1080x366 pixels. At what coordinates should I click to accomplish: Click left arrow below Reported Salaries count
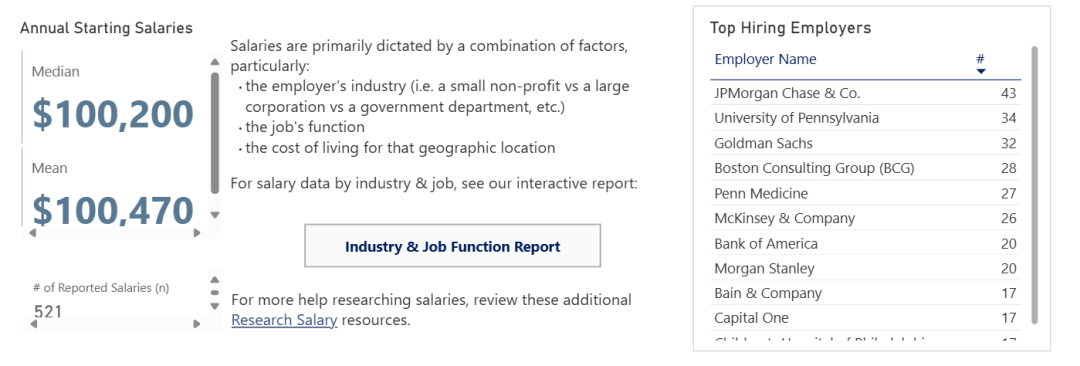pyautogui.click(x=32, y=323)
